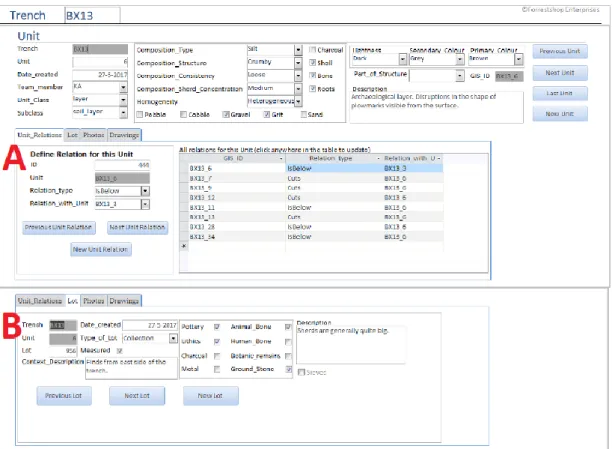612x449 pixels.
Task: Open the Subclass dropdown
Action: pyautogui.click(x=123, y=113)
